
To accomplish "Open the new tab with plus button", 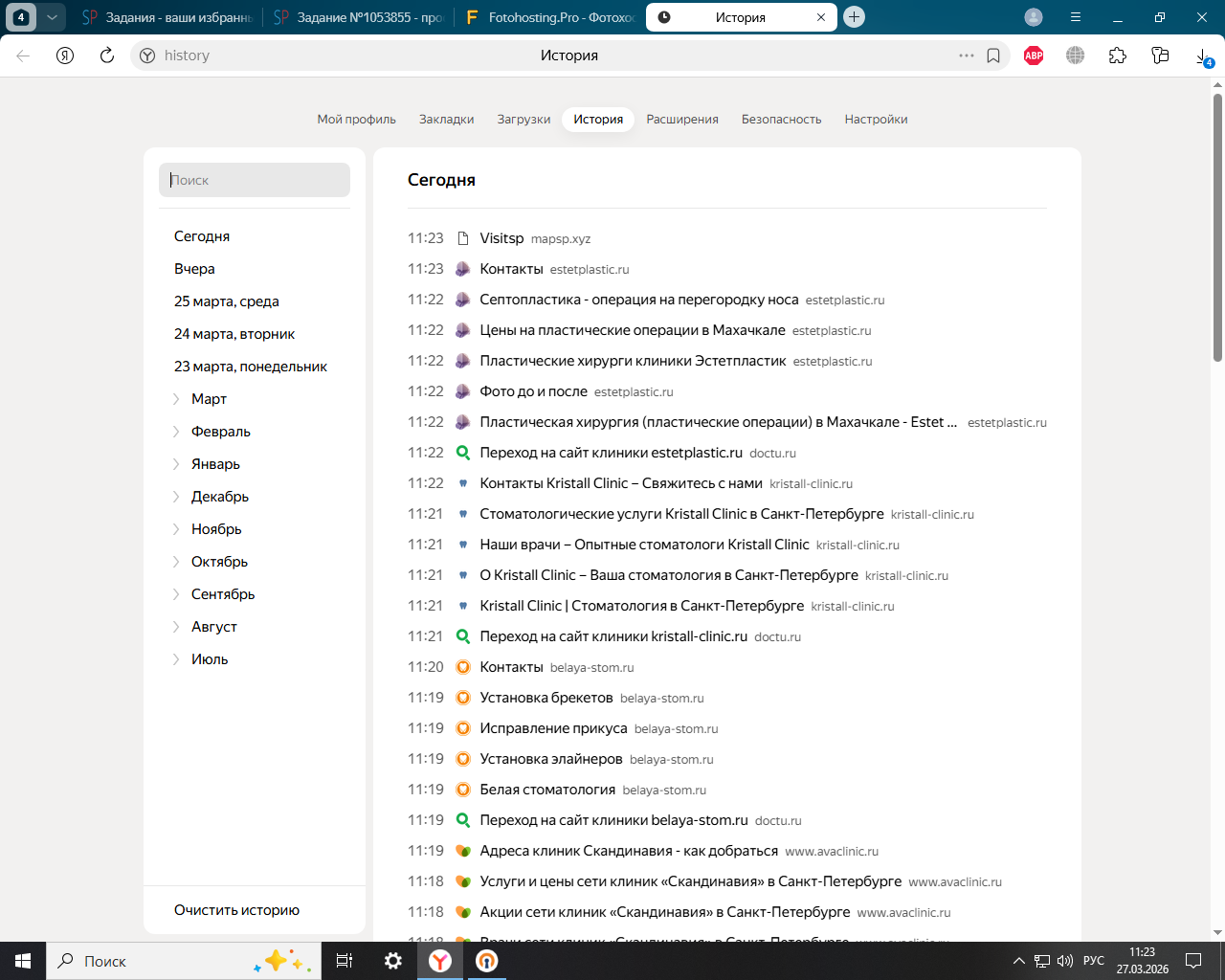I will [855, 17].
